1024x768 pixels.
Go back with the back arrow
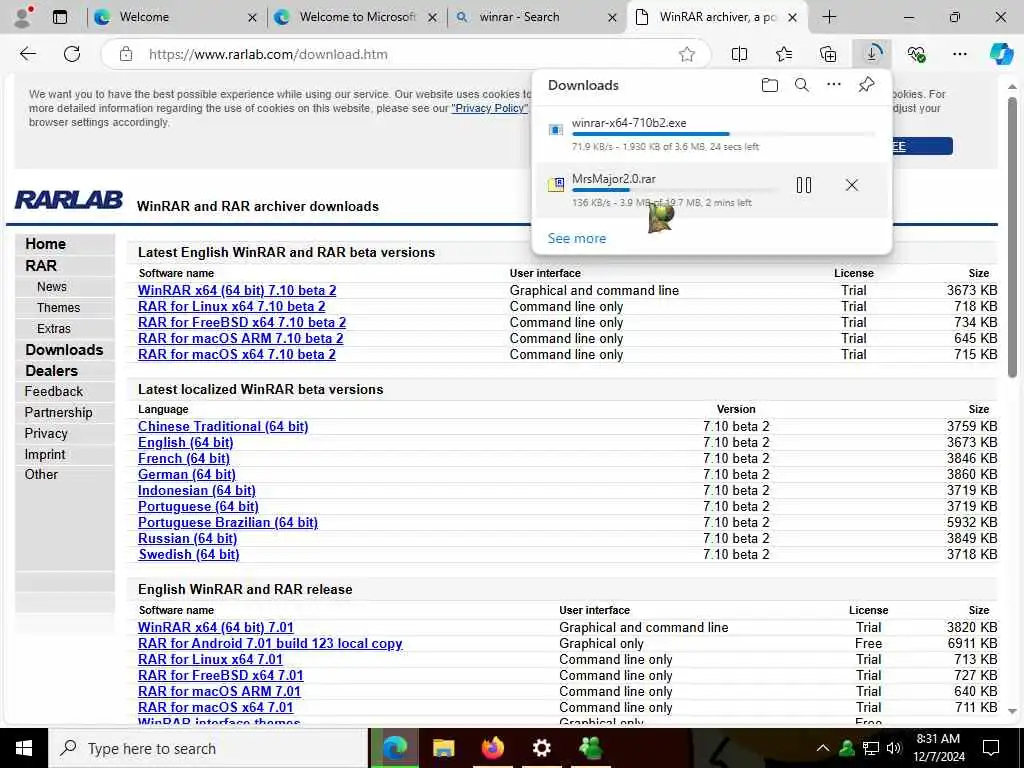click(x=28, y=54)
